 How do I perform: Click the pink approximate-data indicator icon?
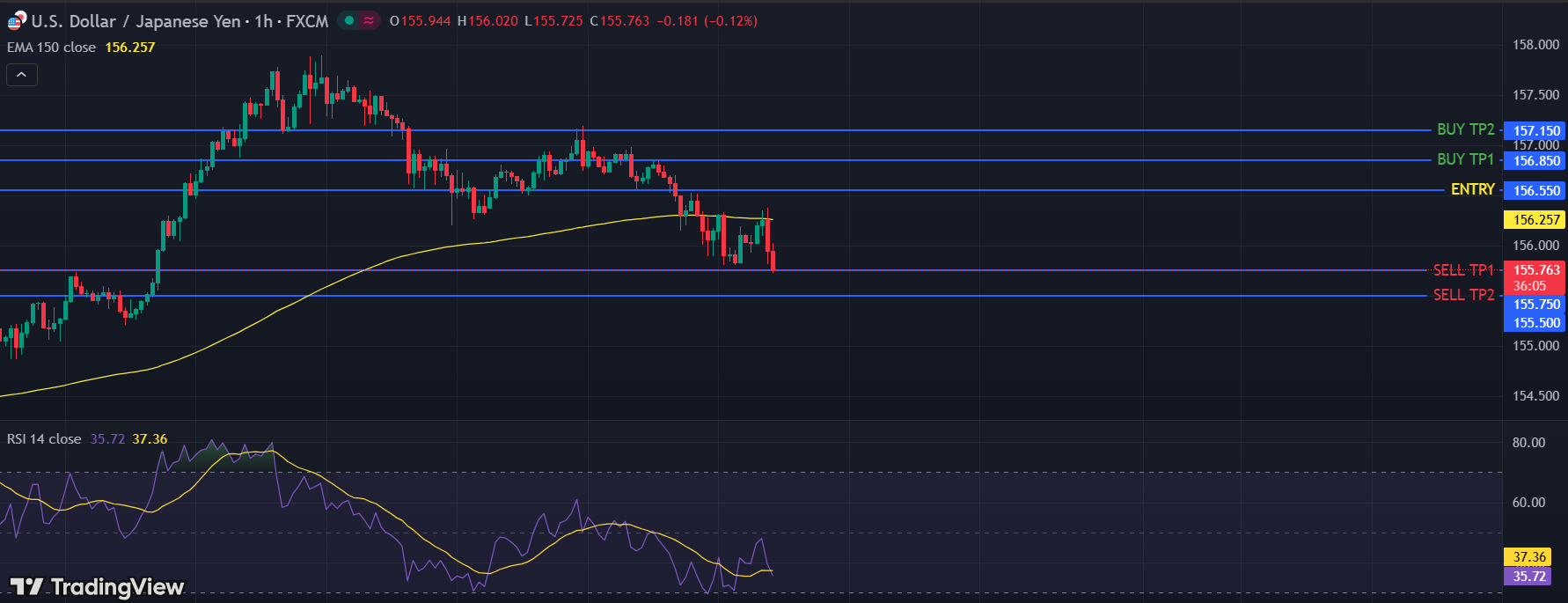369,20
